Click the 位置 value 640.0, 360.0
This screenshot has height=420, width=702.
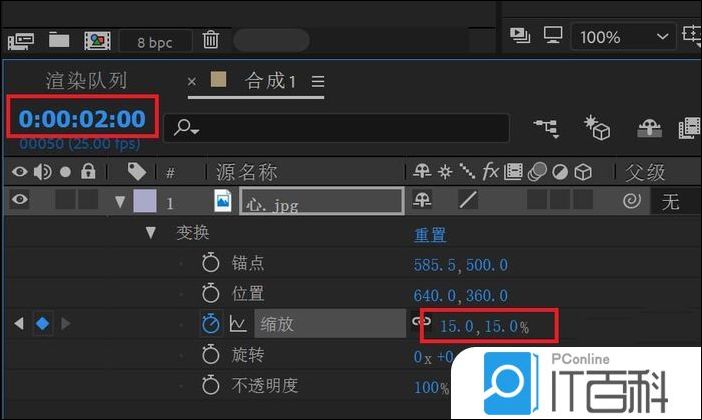click(x=461, y=295)
